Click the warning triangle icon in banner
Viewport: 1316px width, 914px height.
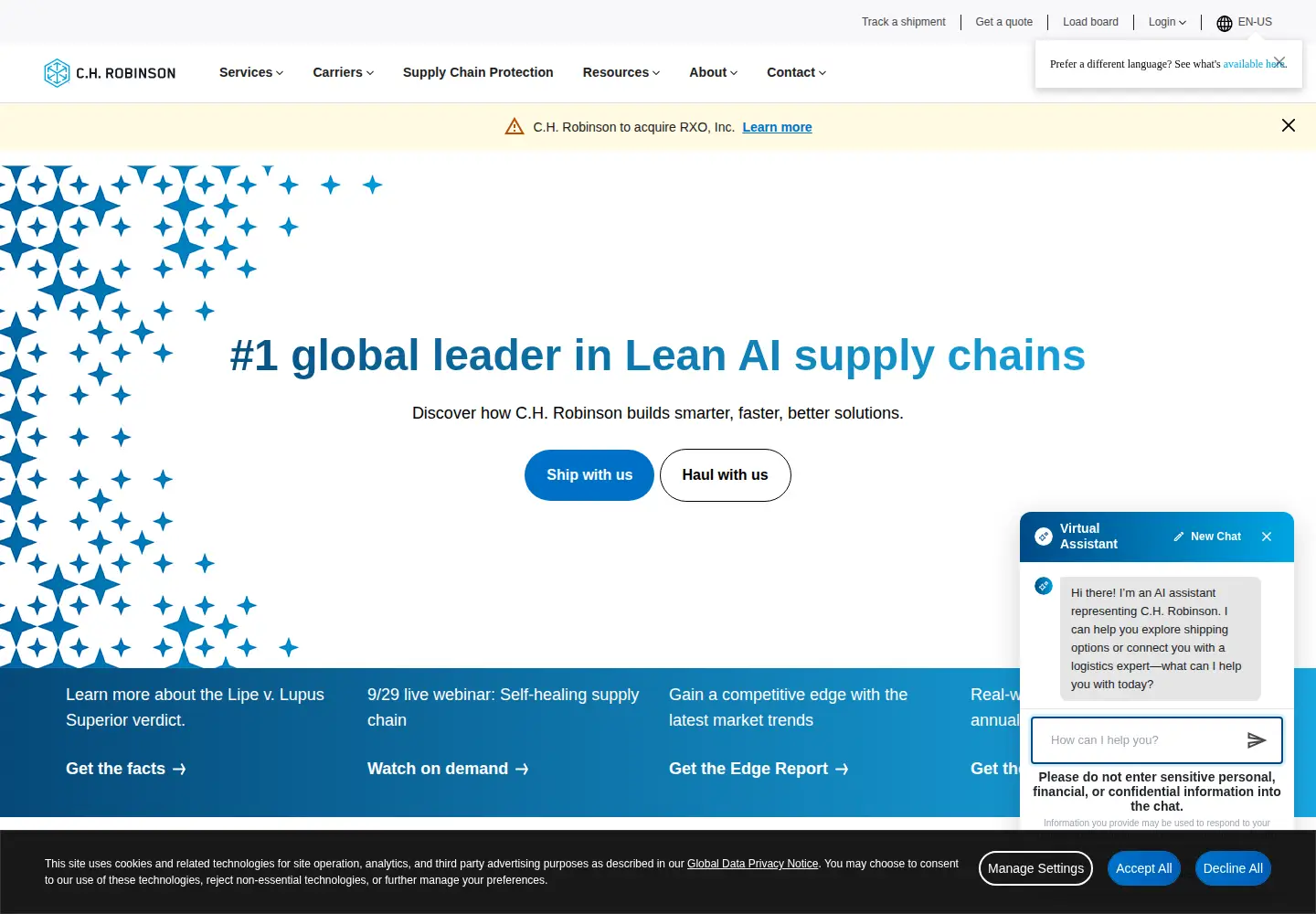(x=515, y=126)
